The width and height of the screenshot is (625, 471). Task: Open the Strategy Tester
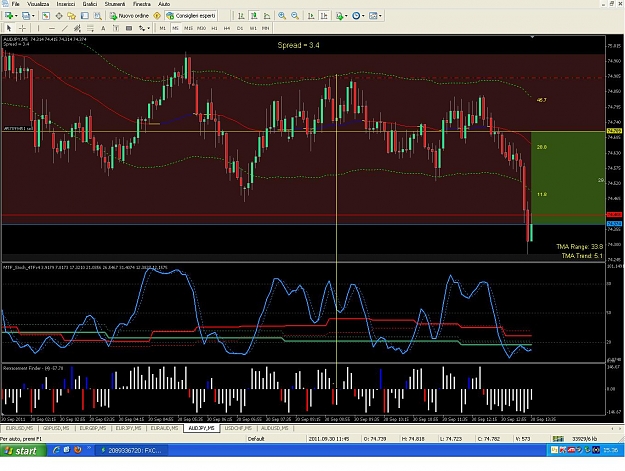tap(98, 16)
